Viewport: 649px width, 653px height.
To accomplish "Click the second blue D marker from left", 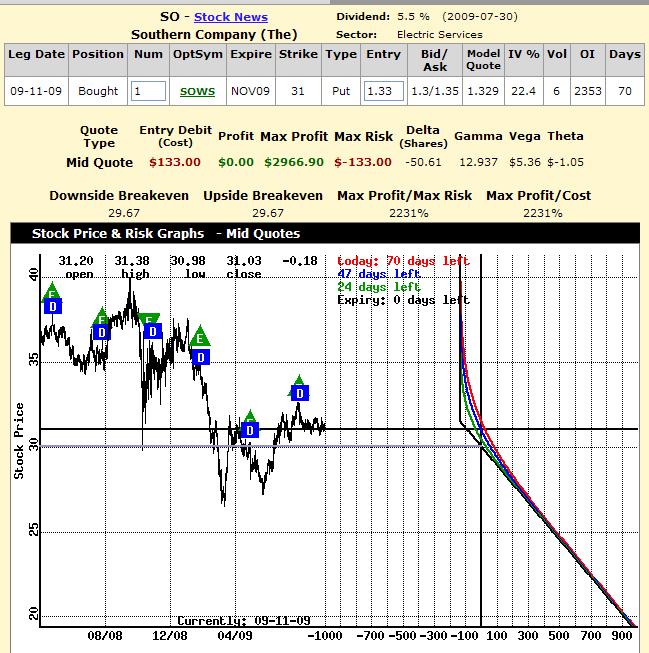I will (101, 331).
